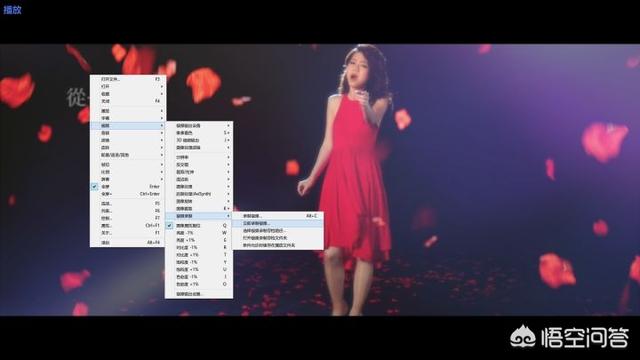The width and height of the screenshot is (640, 360).
Task: Click the 悟空问答 watermark logo
Action: 569,337
